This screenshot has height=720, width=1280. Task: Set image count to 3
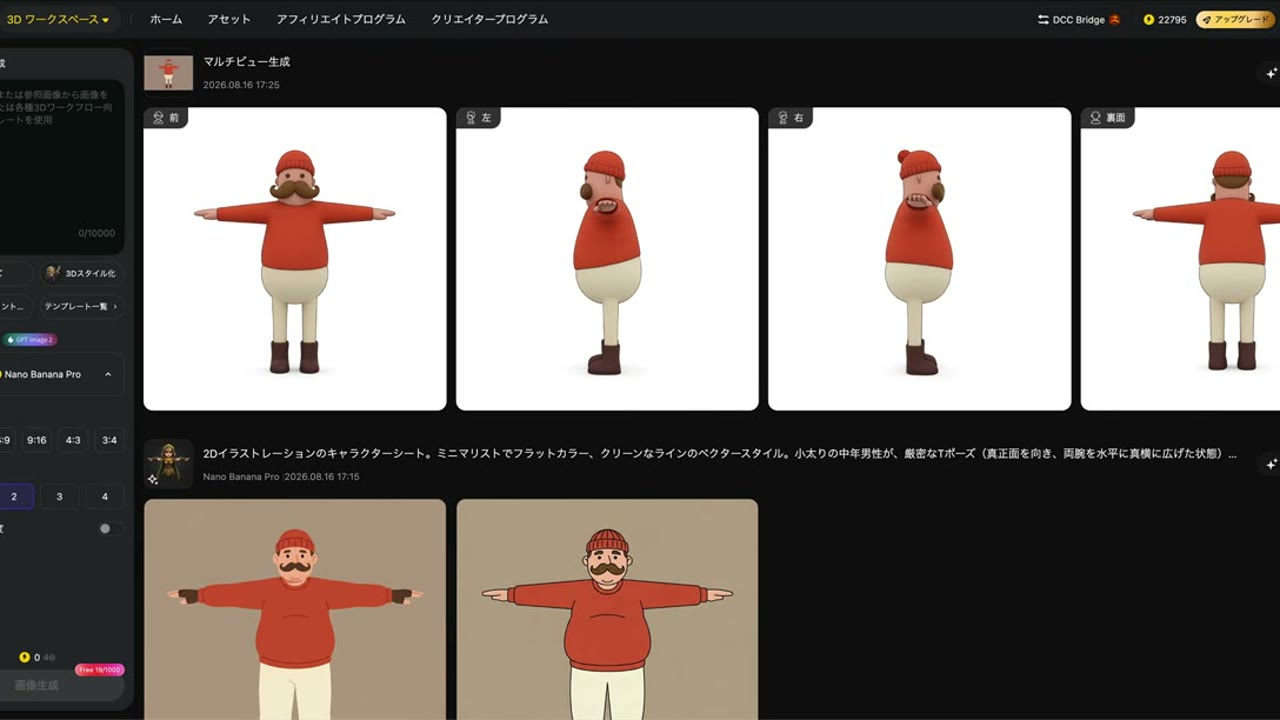coord(59,496)
